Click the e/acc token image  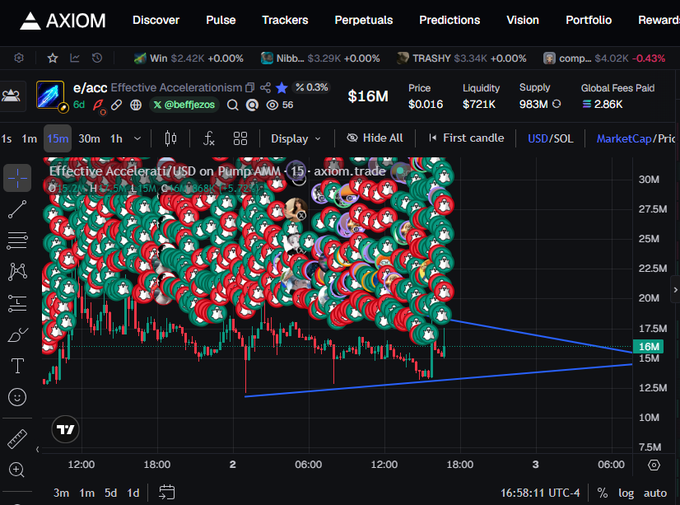[50, 95]
